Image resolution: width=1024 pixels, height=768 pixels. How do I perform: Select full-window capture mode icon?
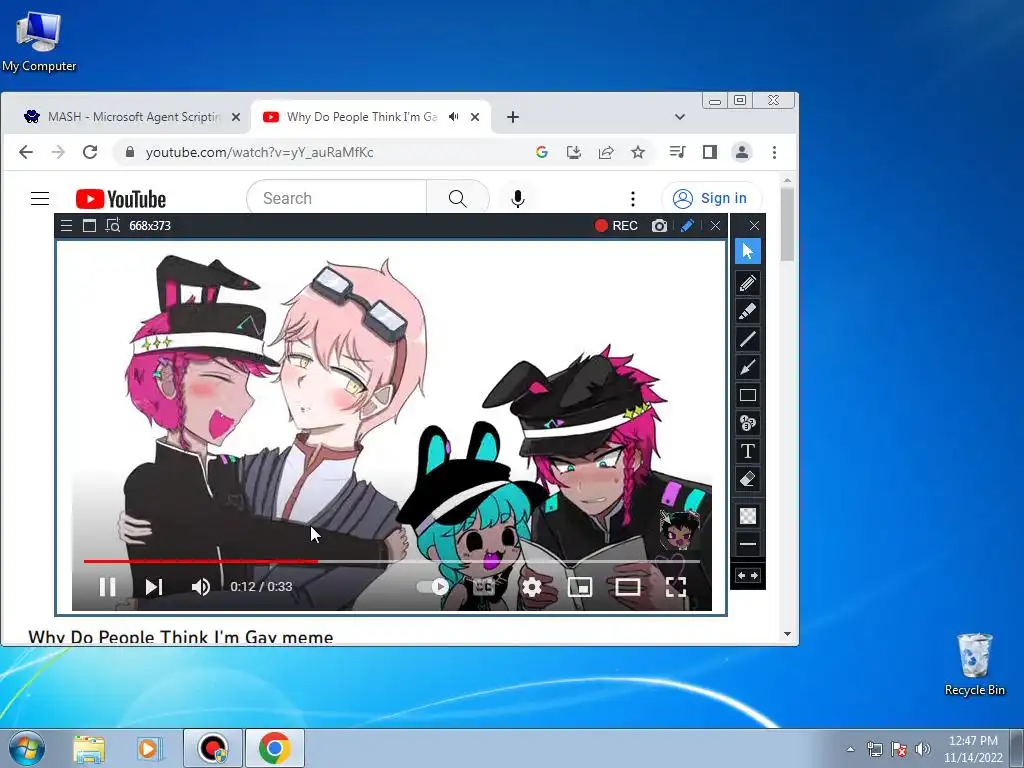click(89, 226)
